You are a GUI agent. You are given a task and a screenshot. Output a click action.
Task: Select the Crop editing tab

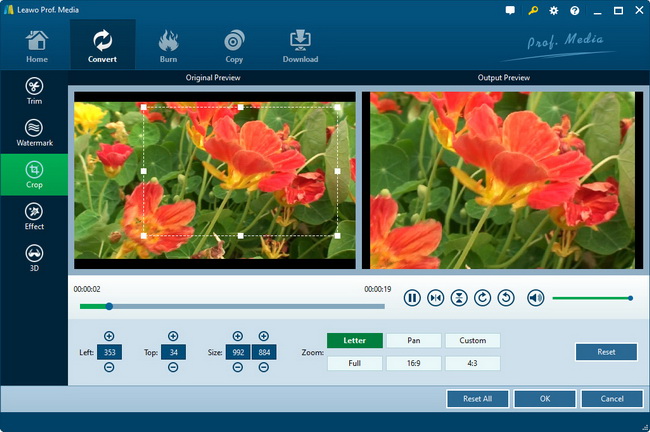click(34, 175)
